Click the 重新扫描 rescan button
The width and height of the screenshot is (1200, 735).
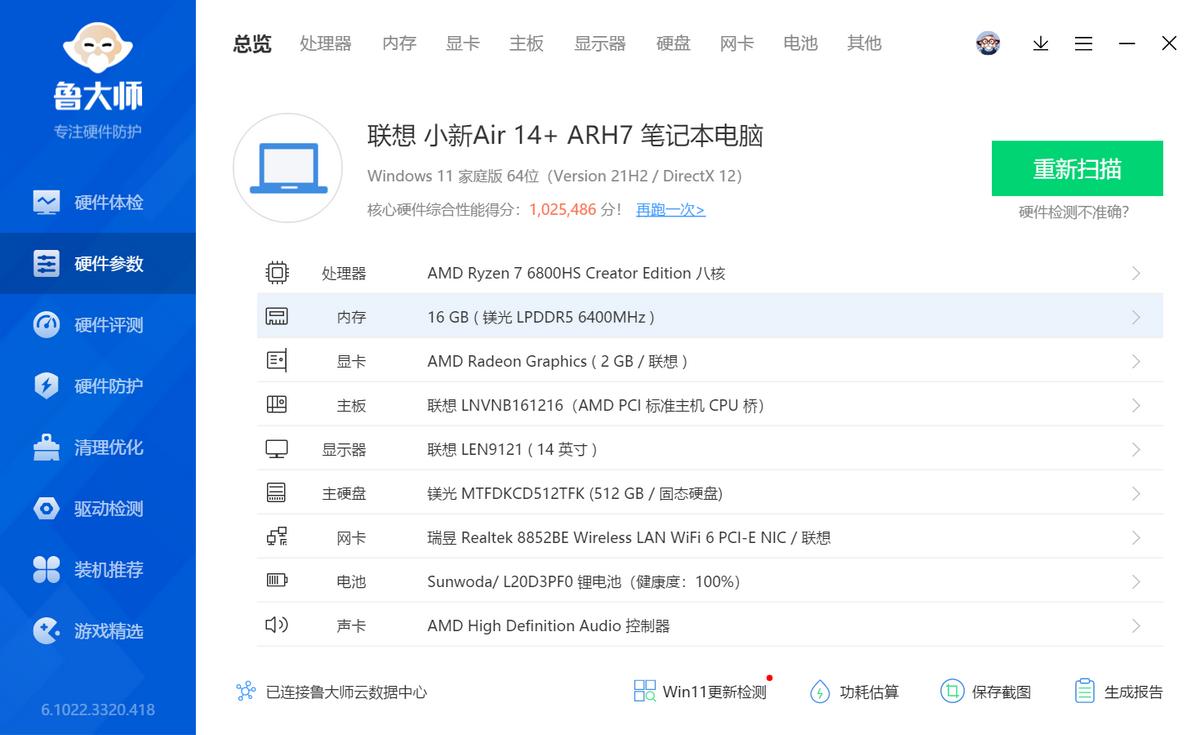[1077, 169]
